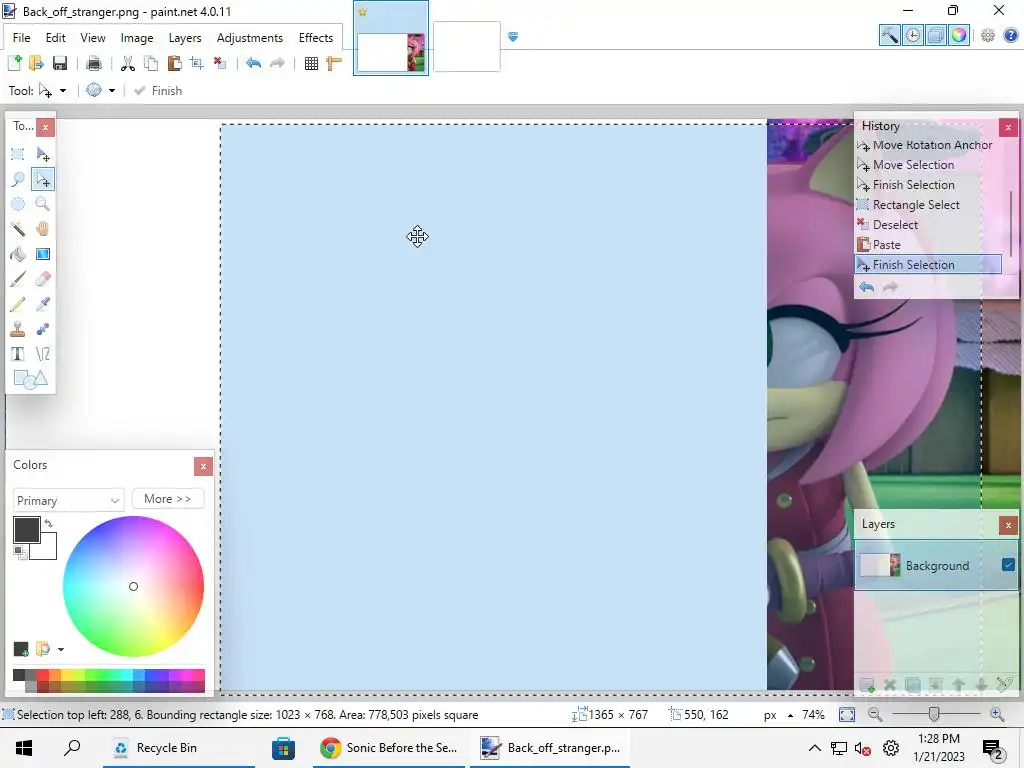This screenshot has height=768, width=1024.
Task: Swap primary and secondary colors
Action: 48,523
